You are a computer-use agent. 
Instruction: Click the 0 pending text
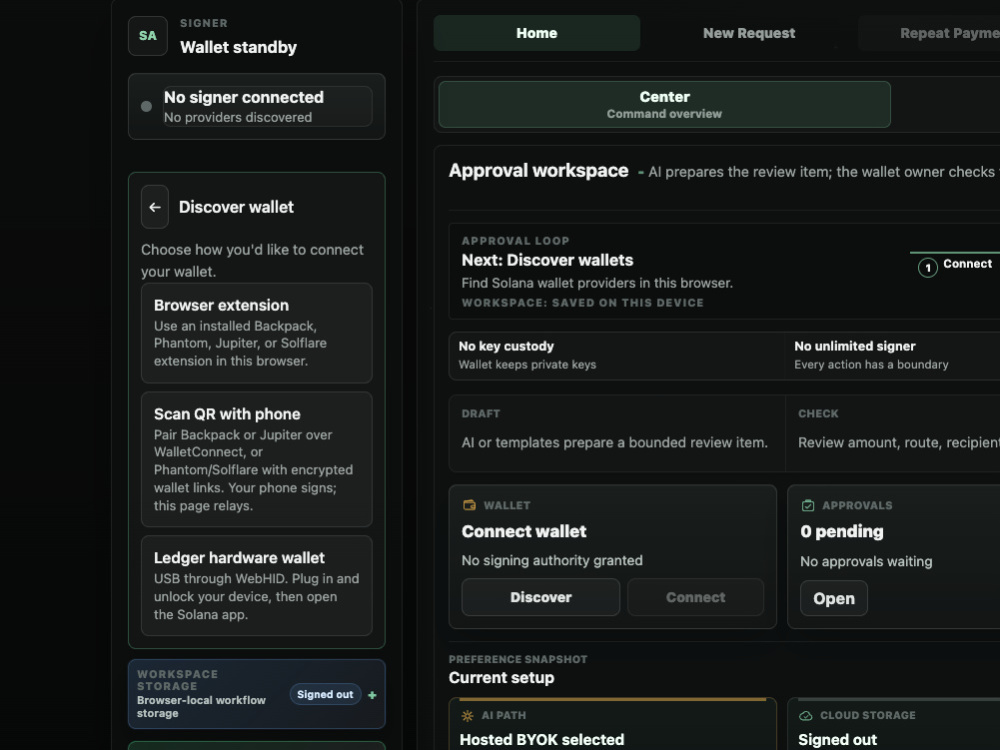pyautogui.click(x=842, y=531)
